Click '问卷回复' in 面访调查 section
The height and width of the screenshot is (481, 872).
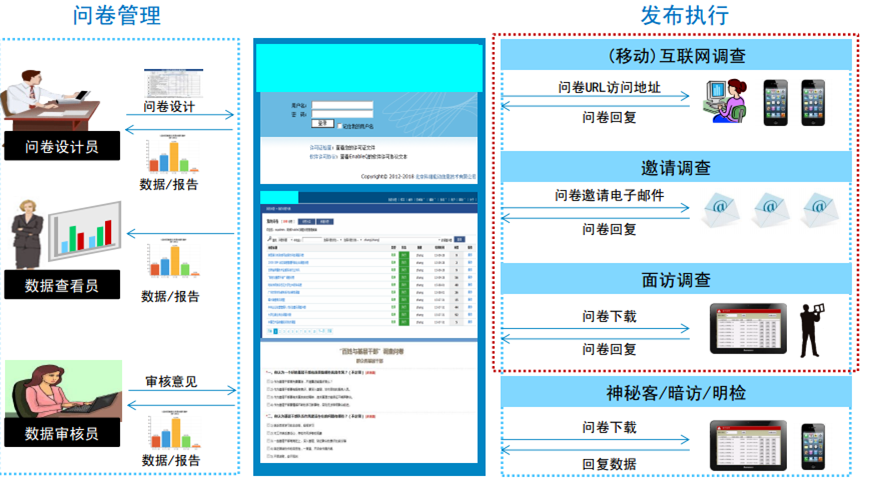pyautogui.click(x=609, y=349)
